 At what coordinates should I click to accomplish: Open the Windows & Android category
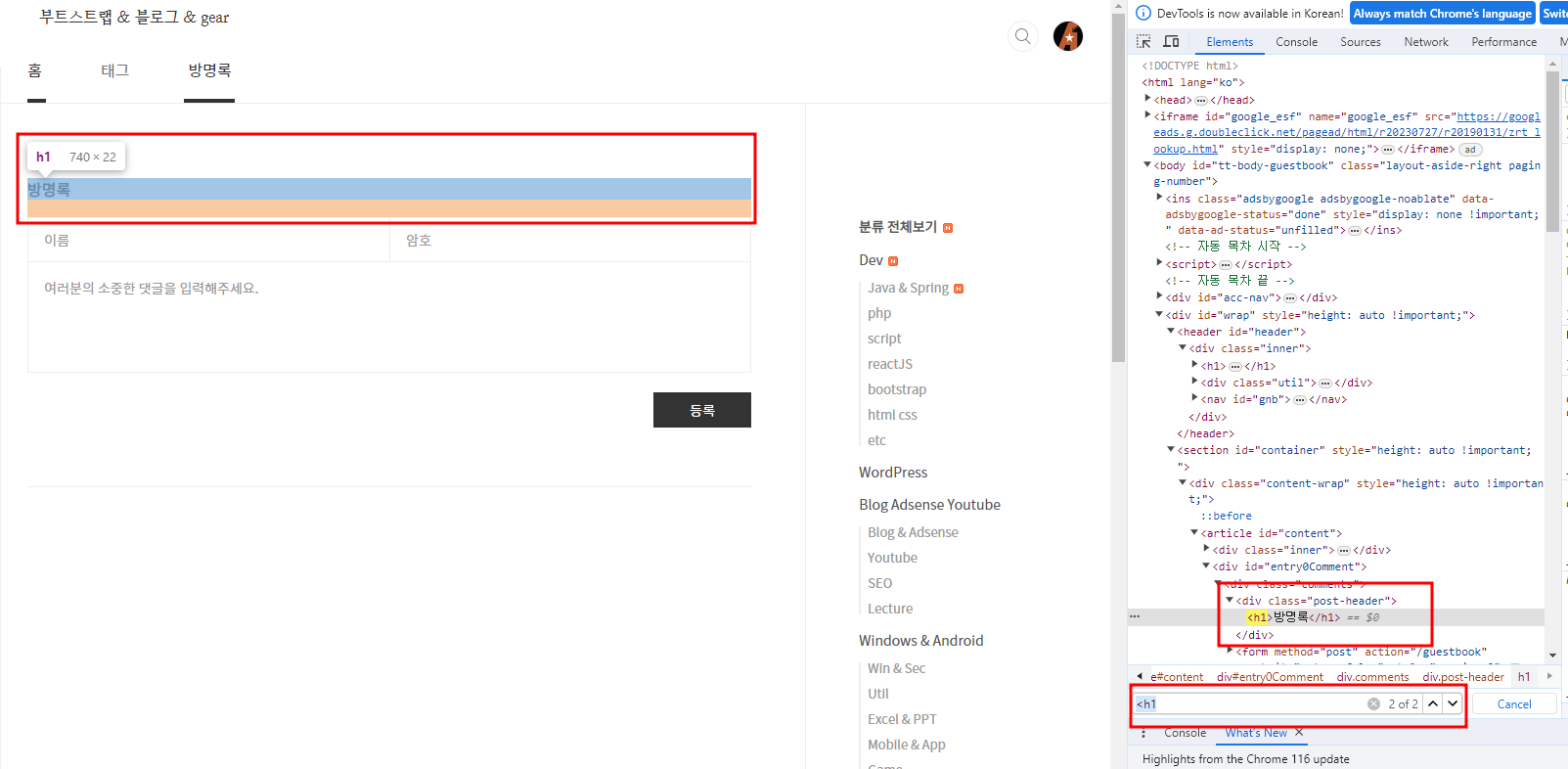coord(921,641)
